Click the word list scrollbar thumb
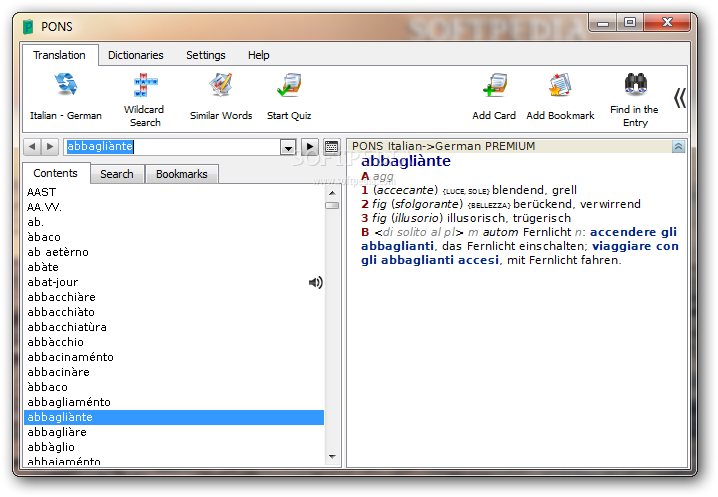The height and width of the screenshot is (497, 718). [x=332, y=205]
